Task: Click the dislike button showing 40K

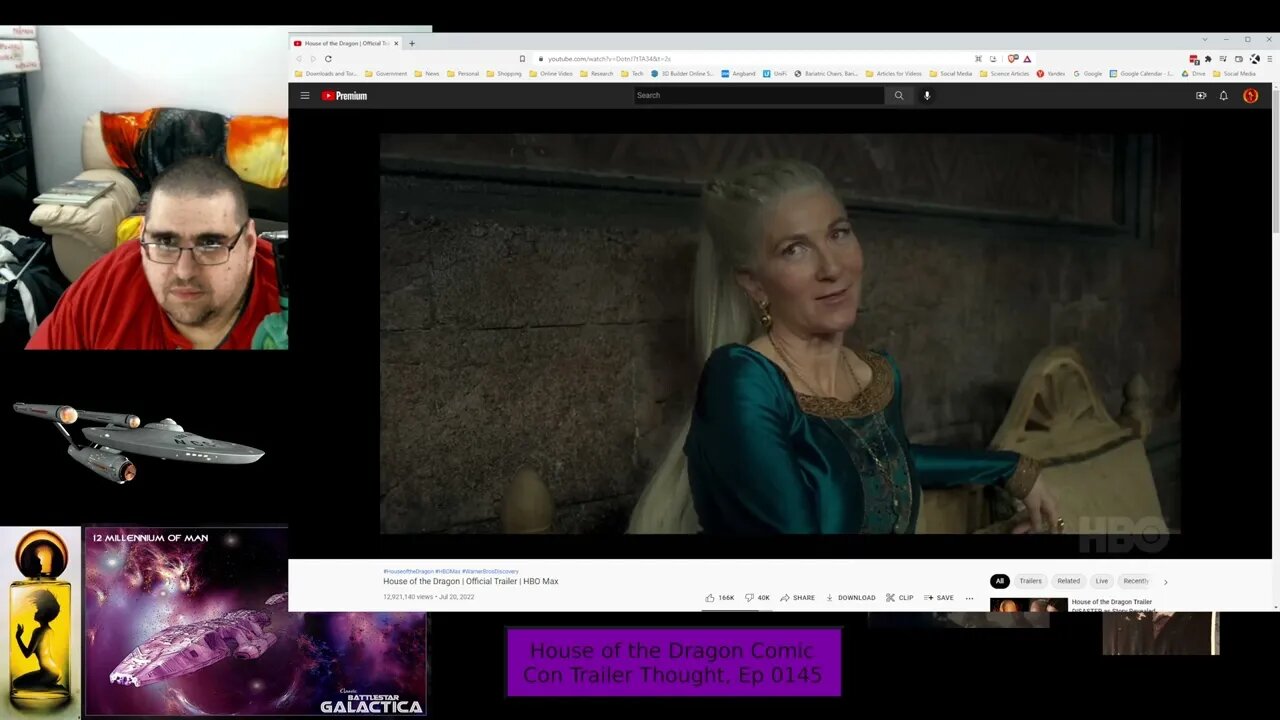Action: [x=758, y=598]
